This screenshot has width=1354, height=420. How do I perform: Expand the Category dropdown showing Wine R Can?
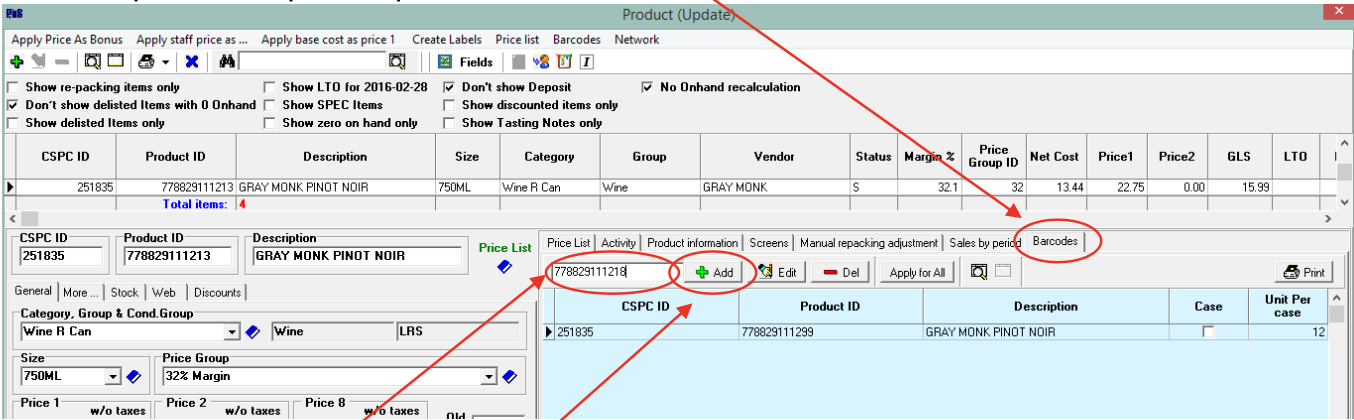[x=233, y=331]
